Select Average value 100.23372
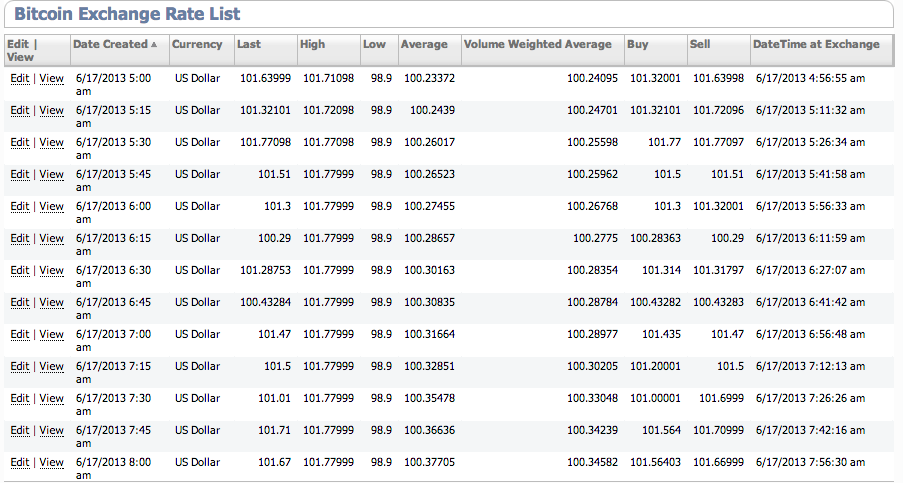Image resolution: width=903 pixels, height=483 pixels. coord(429,78)
